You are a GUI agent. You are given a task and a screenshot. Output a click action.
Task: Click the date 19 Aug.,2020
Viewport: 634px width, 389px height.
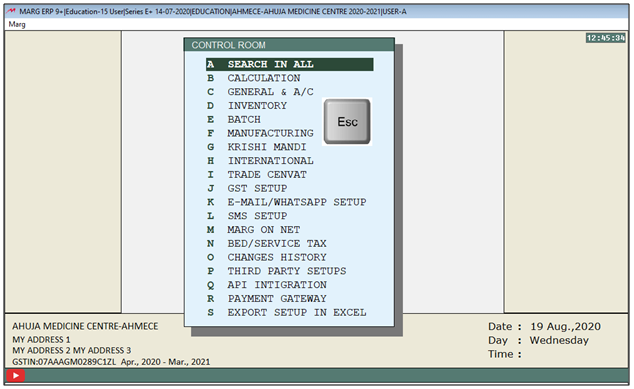(x=565, y=326)
